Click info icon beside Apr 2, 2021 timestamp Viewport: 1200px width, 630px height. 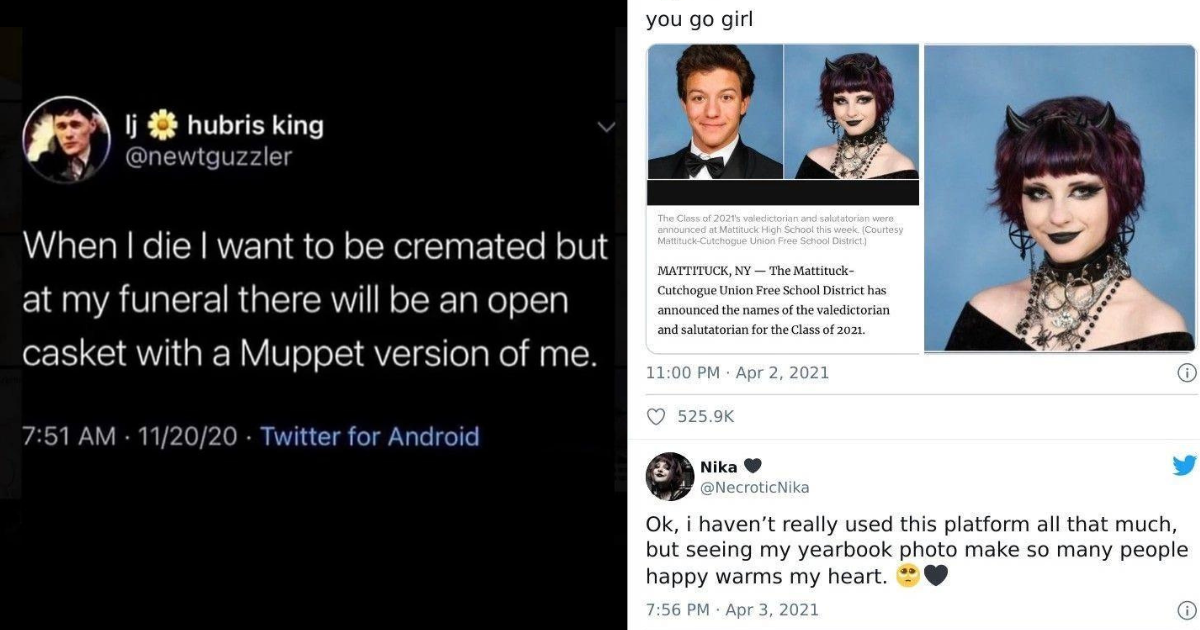click(x=1186, y=373)
